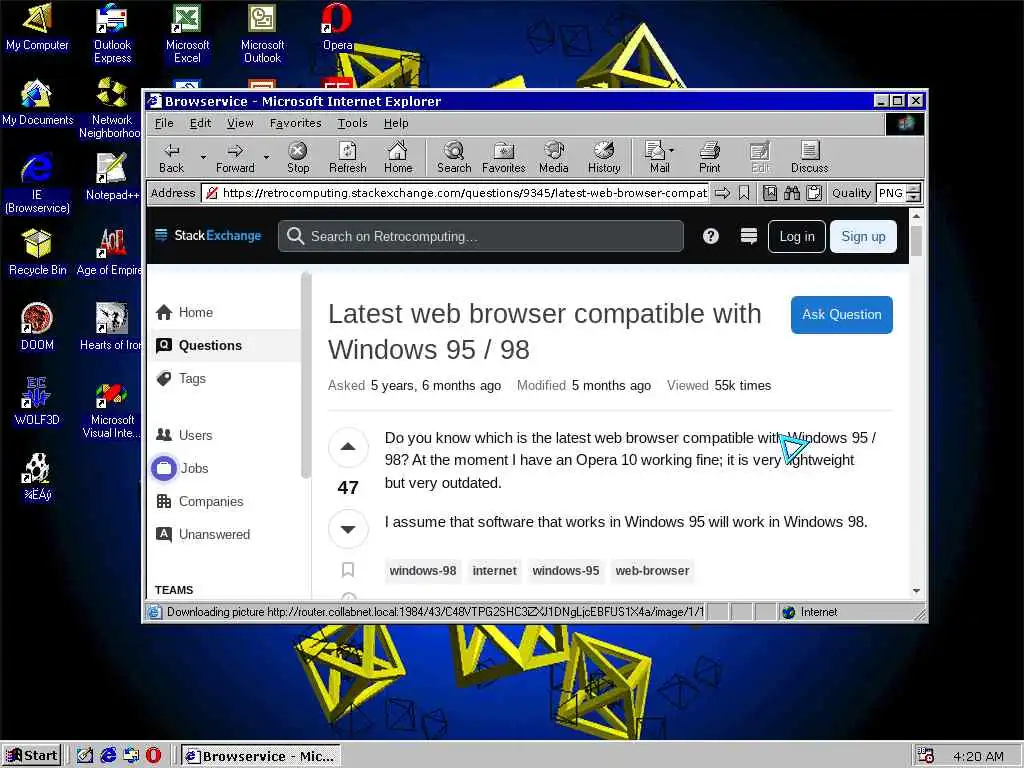Image resolution: width=1024 pixels, height=768 pixels.
Task: Open the History toolbar button
Action: click(604, 157)
